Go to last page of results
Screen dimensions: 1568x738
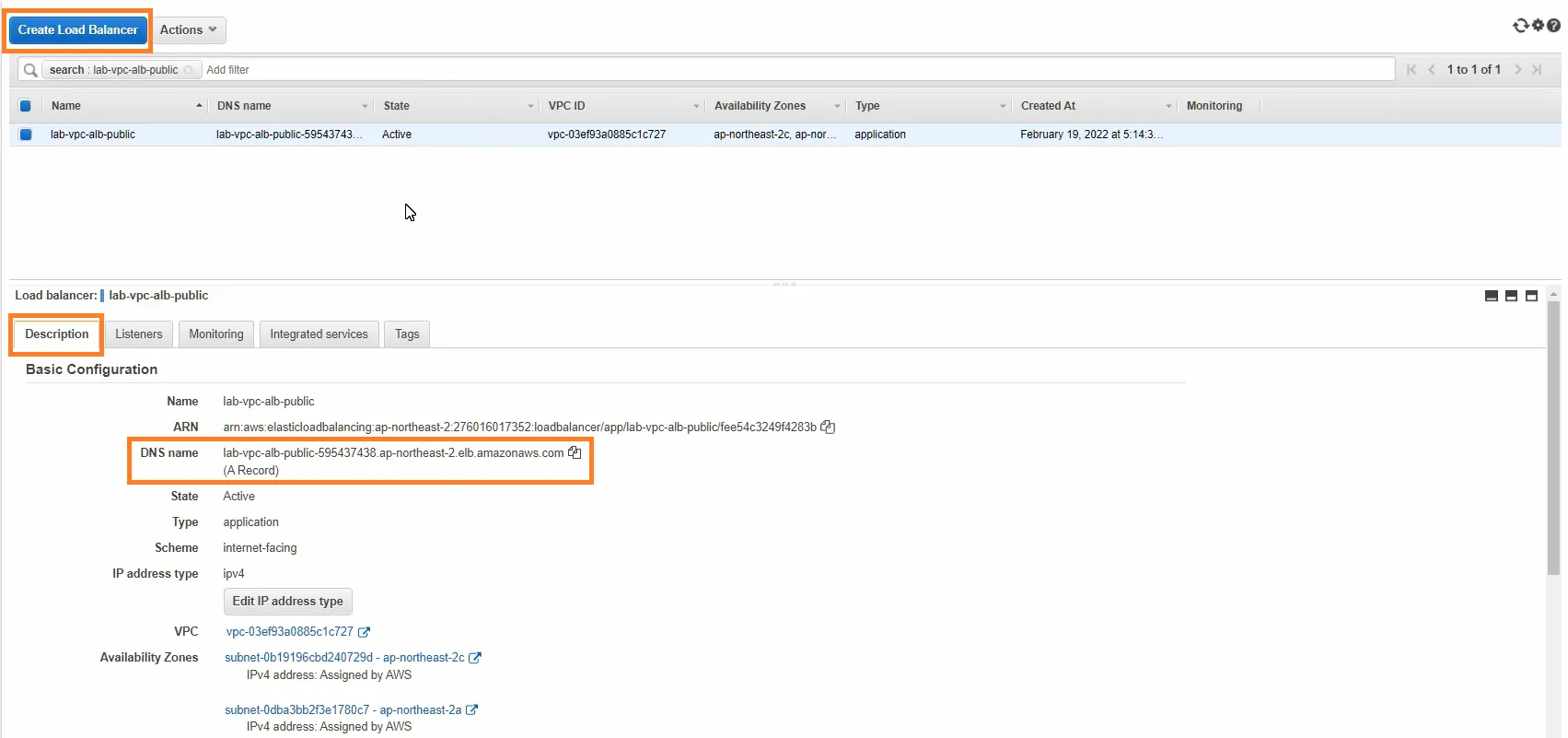click(1537, 70)
